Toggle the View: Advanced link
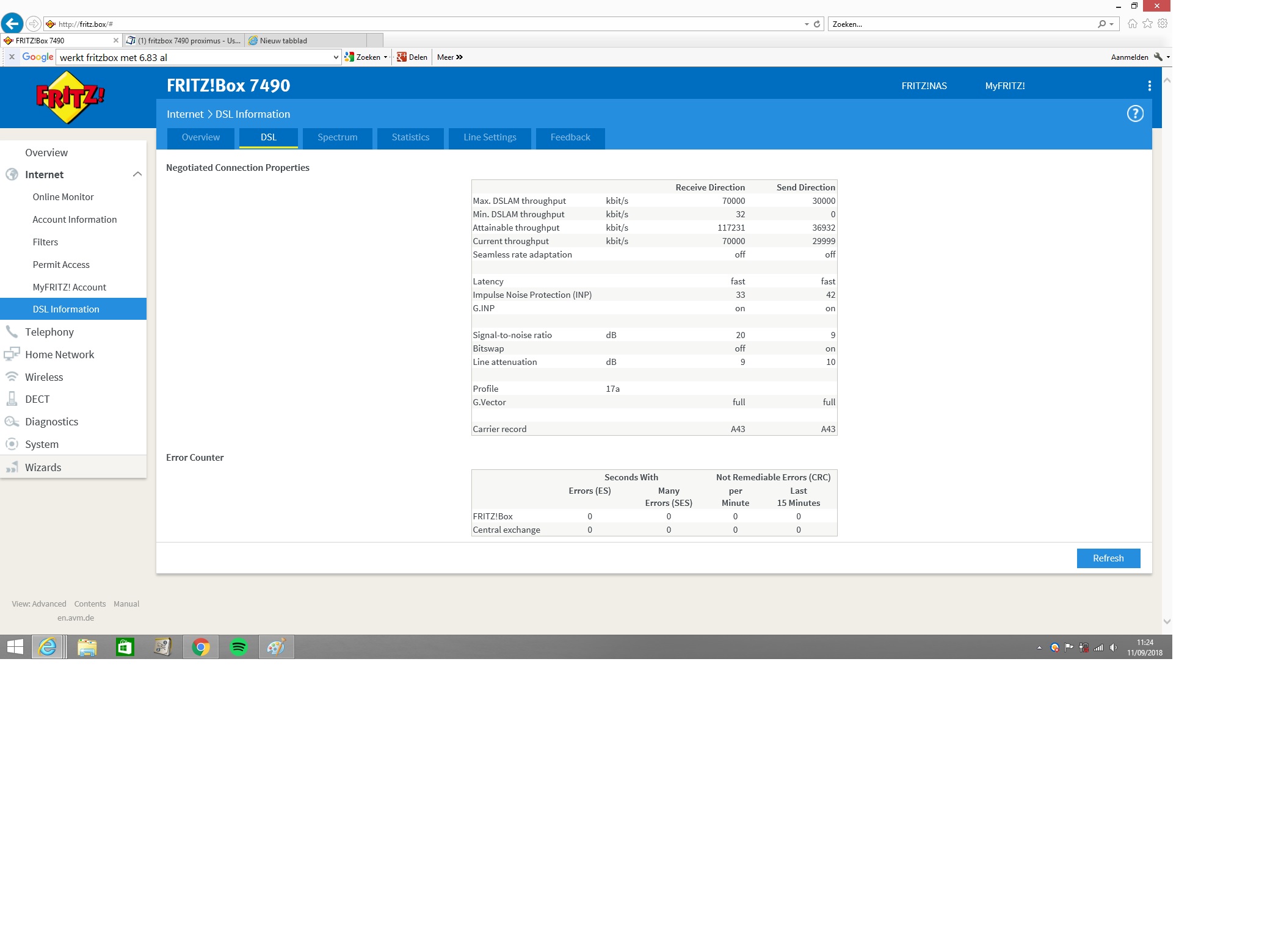This screenshot has width=1270, height=952. point(39,604)
